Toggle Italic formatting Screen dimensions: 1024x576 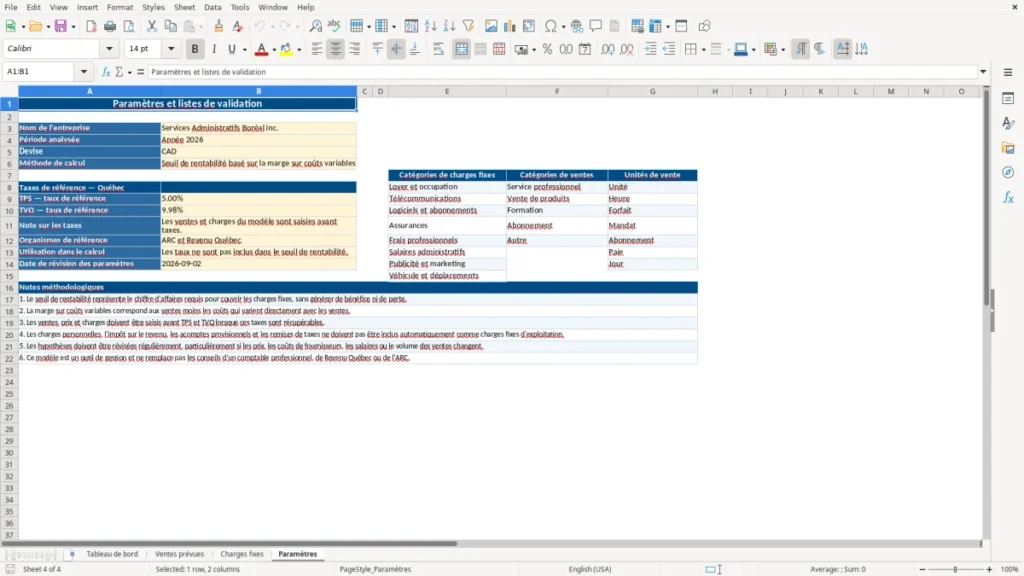[x=214, y=49]
